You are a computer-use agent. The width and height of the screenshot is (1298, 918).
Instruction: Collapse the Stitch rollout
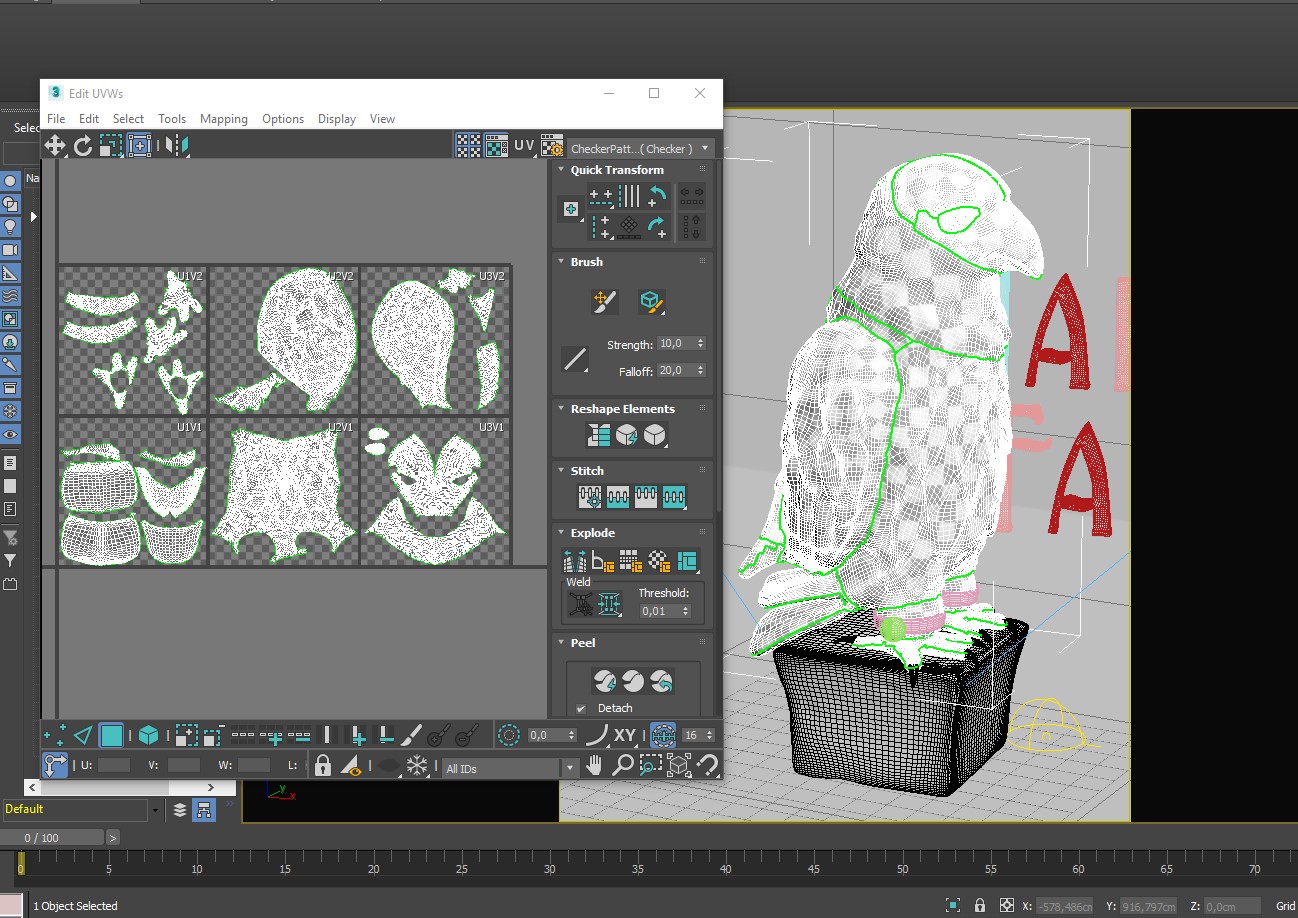coord(560,471)
